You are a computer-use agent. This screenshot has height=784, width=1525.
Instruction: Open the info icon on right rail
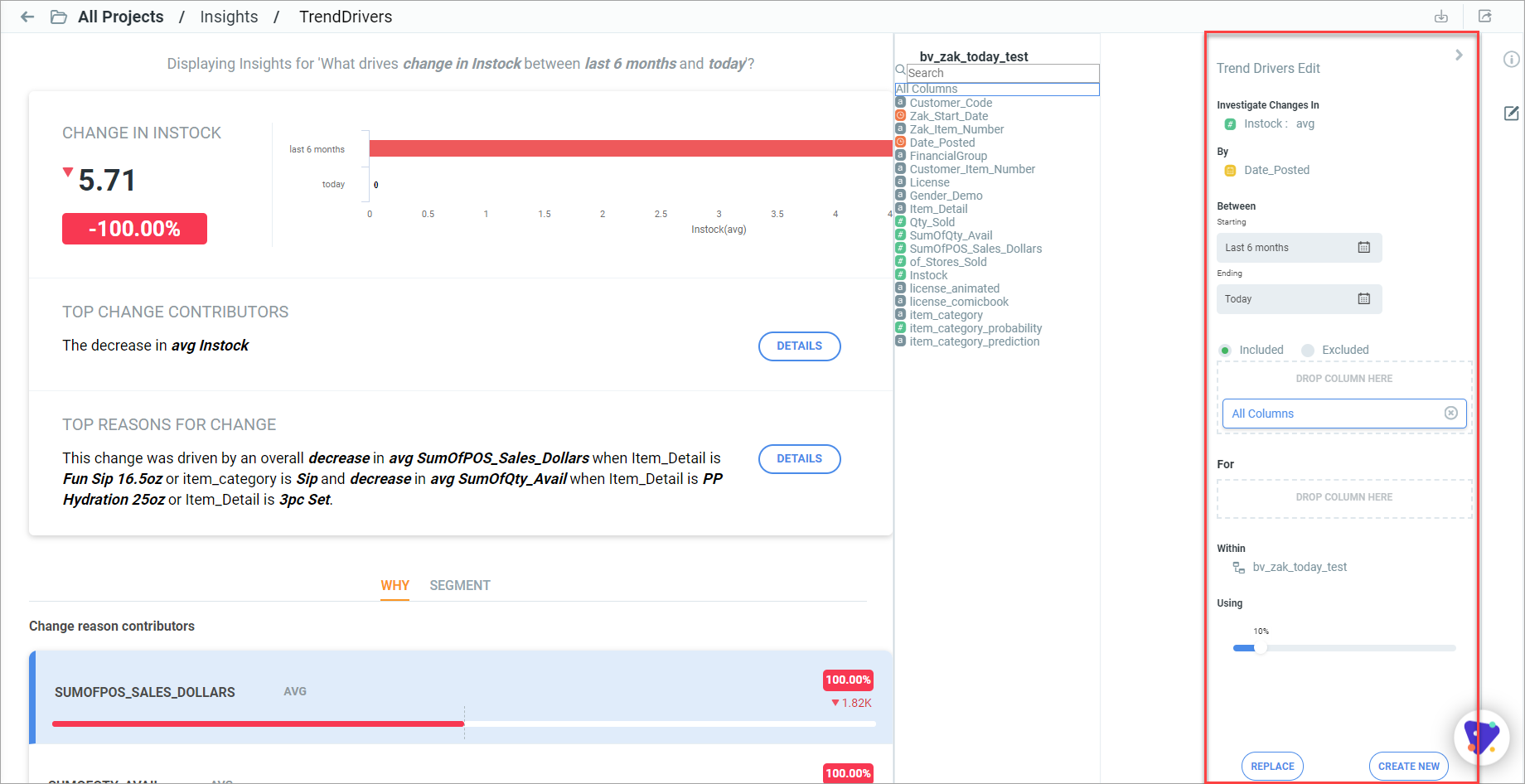[1512, 59]
